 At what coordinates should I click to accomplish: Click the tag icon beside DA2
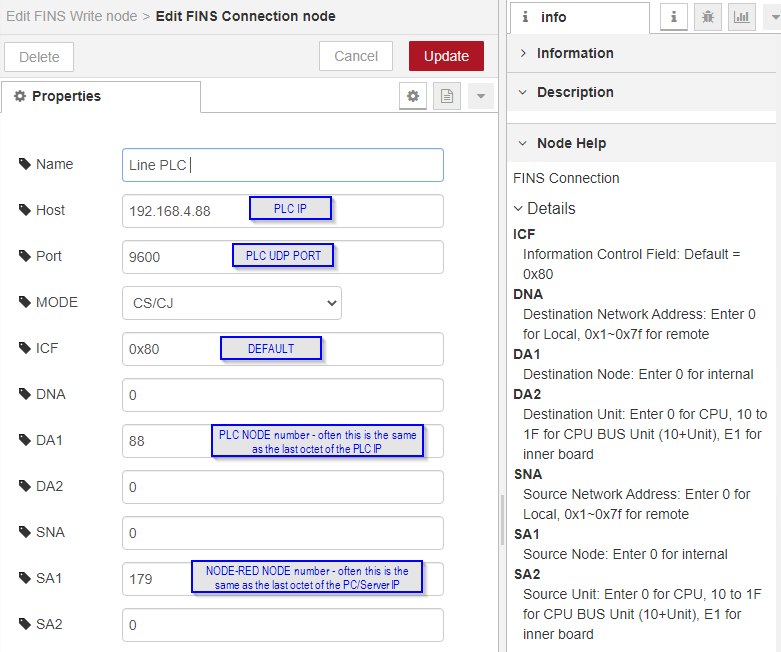pyautogui.click(x=24, y=486)
